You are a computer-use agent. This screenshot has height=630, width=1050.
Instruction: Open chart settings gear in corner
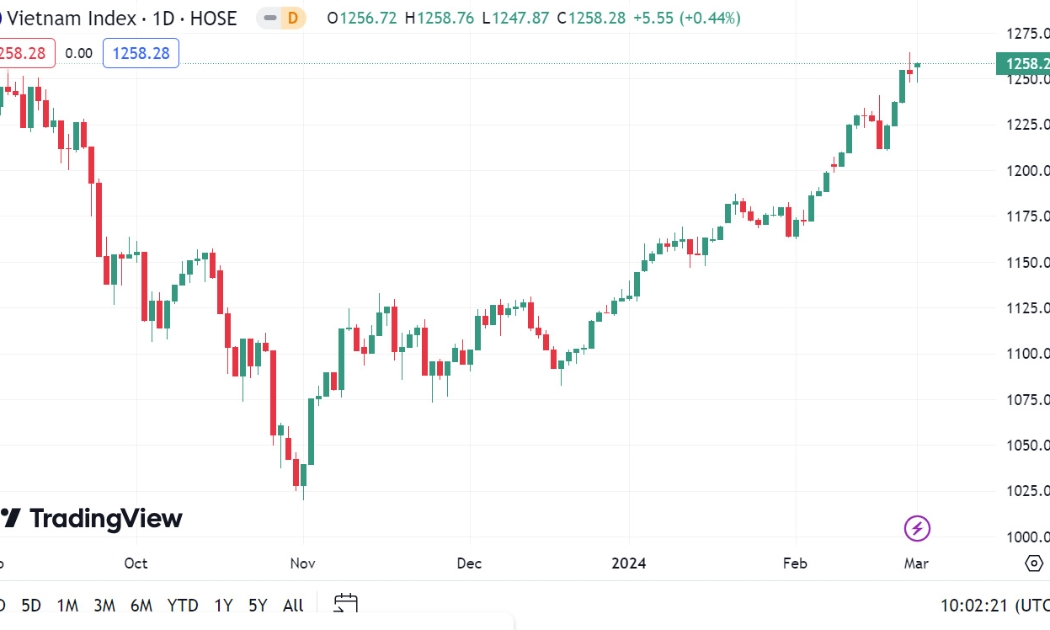1034,563
